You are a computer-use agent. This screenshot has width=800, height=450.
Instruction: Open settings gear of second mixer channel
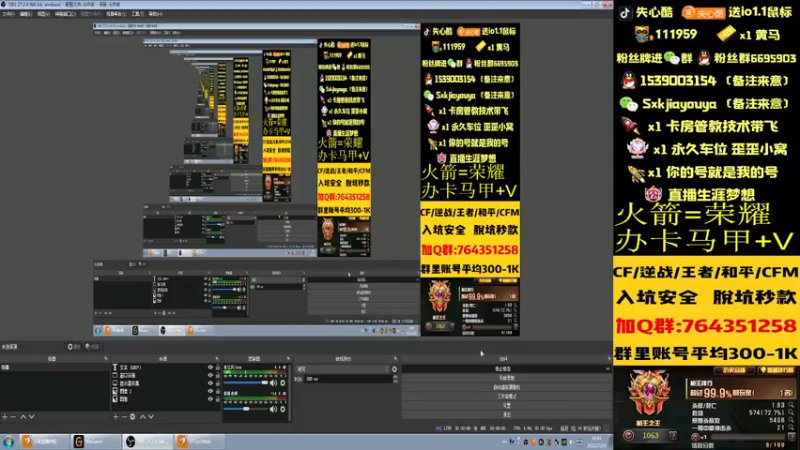click(x=283, y=409)
